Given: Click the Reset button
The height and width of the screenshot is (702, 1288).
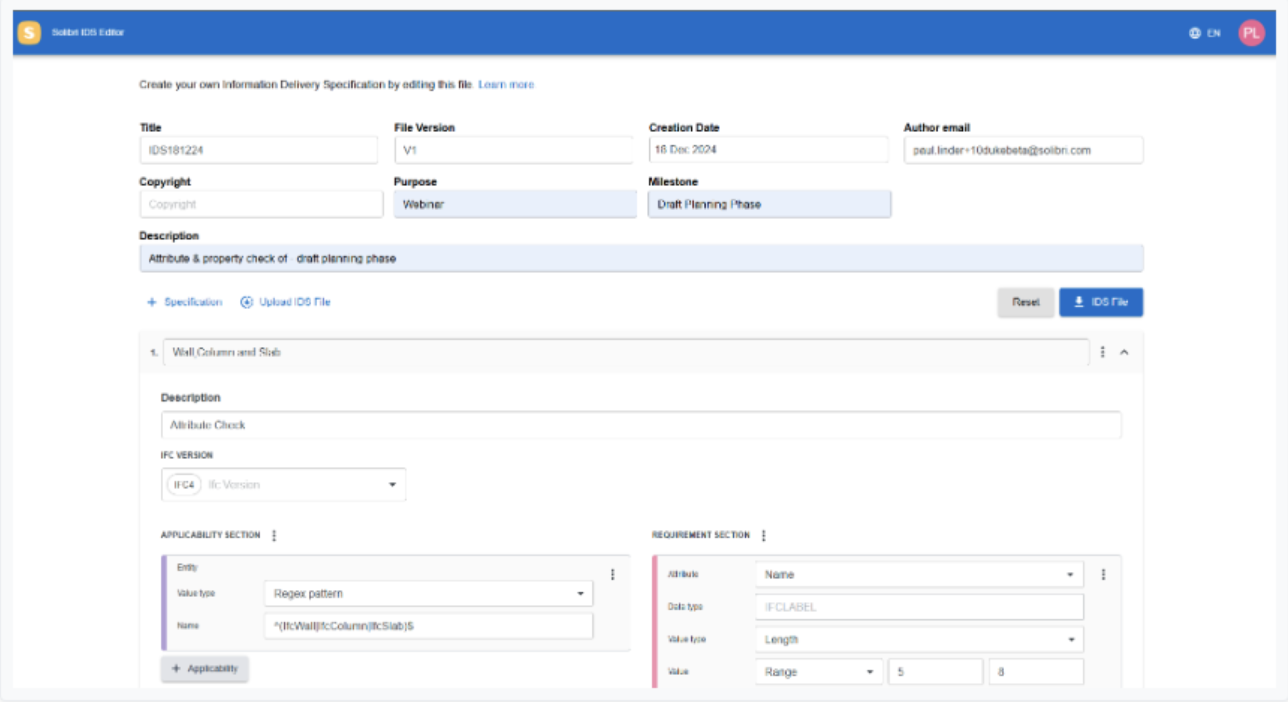Looking at the screenshot, I should [1026, 303].
